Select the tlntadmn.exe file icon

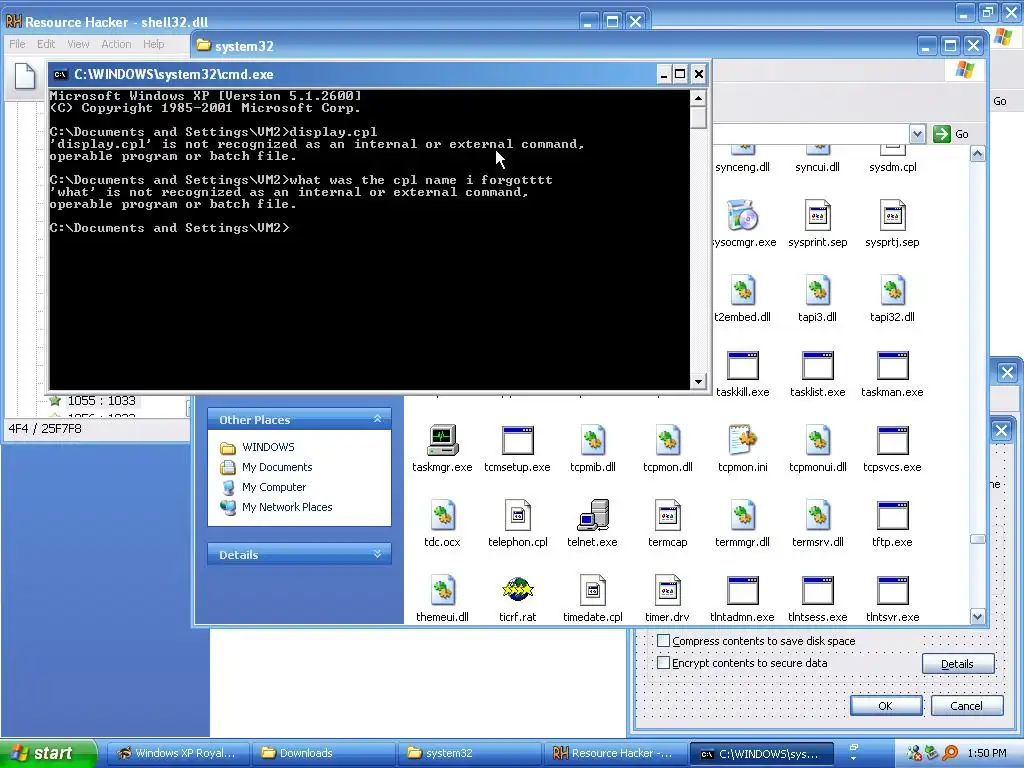[743, 590]
